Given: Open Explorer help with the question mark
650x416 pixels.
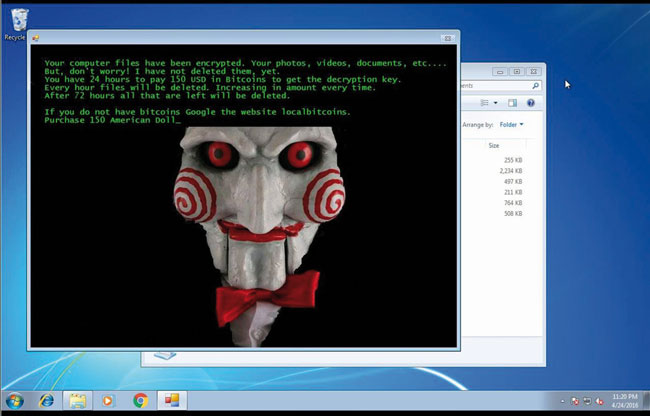Looking at the screenshot, I should coord(531,103).
